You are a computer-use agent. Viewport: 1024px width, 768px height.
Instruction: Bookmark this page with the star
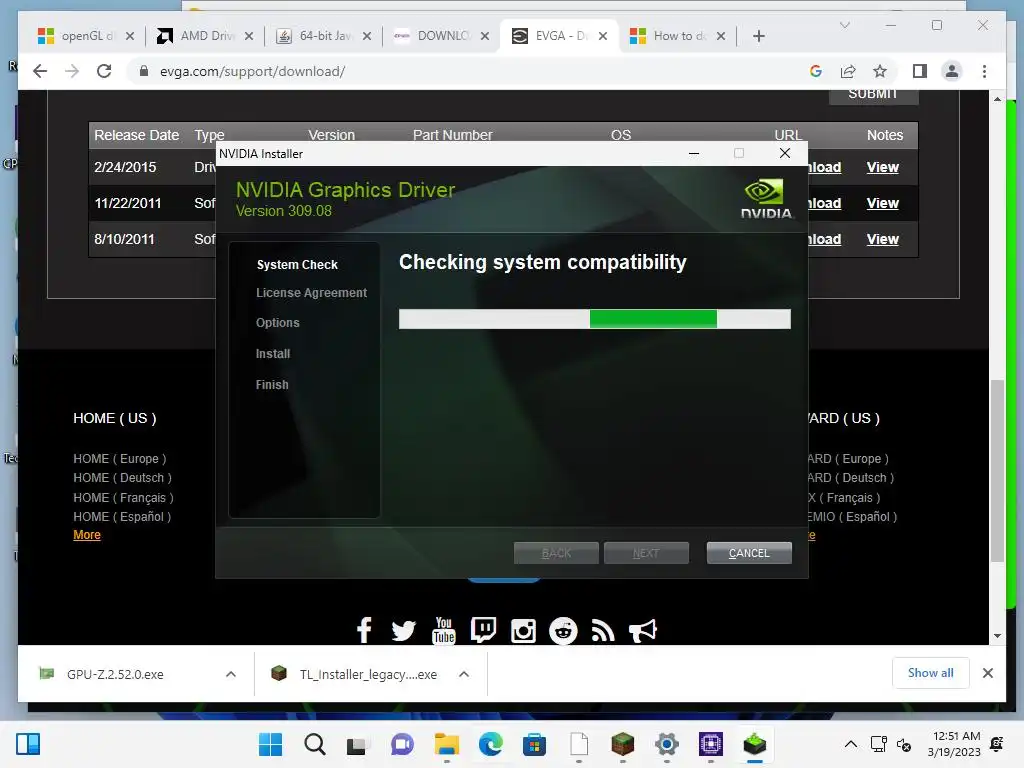880,71
